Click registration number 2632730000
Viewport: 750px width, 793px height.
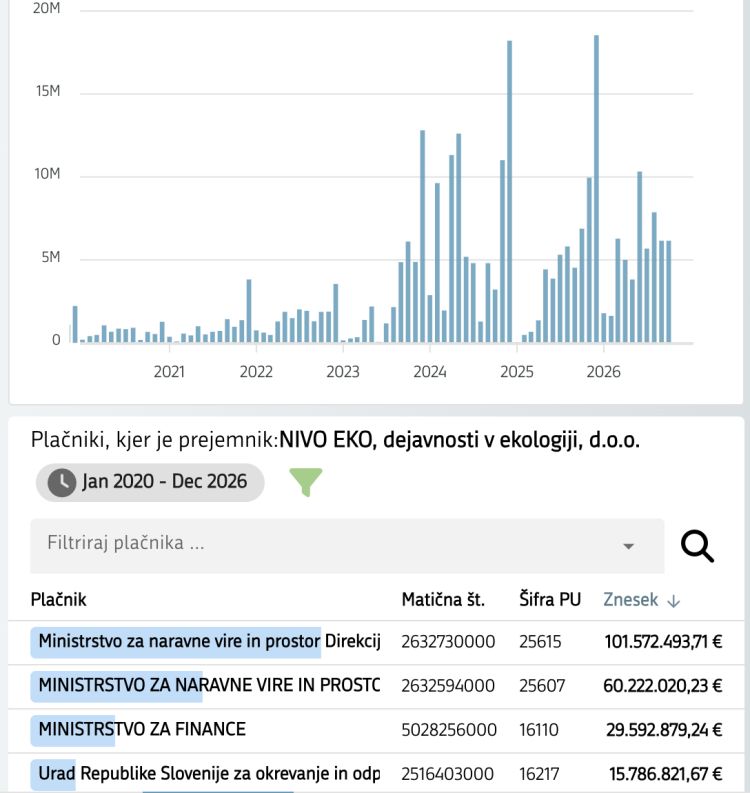click(x=448, y=642)
